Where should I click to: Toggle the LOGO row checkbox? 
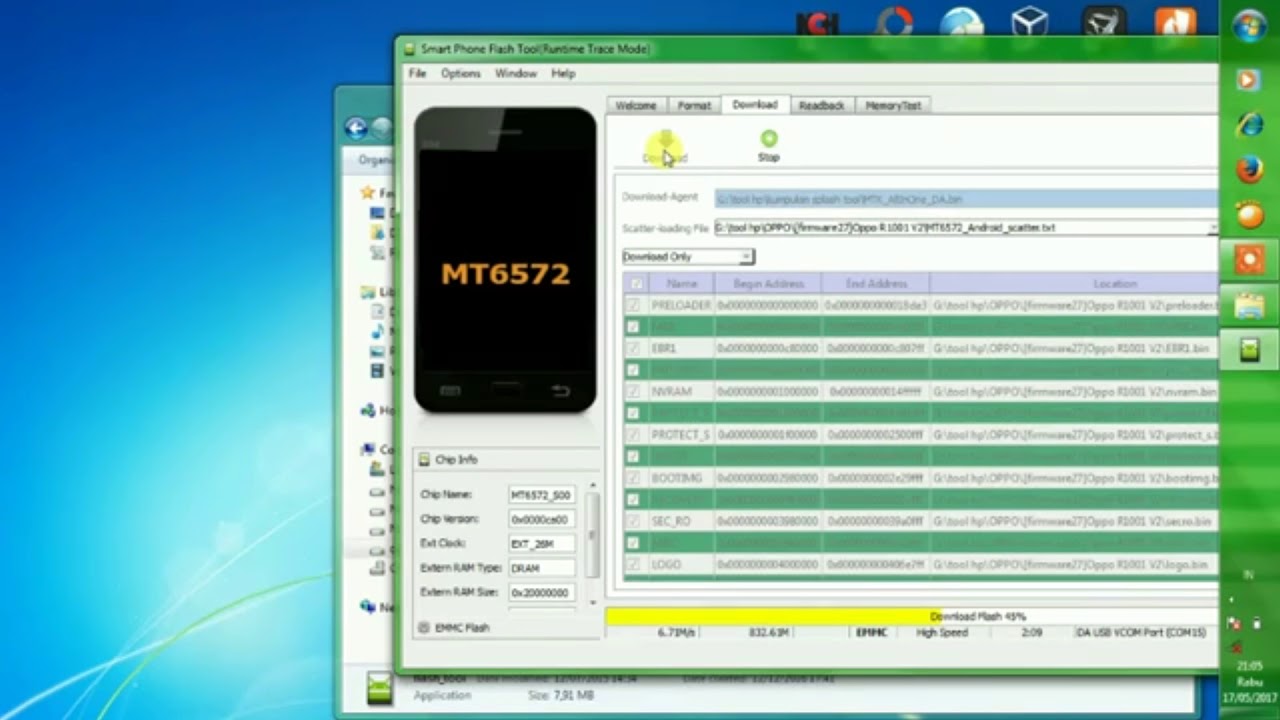click(633, 564)
